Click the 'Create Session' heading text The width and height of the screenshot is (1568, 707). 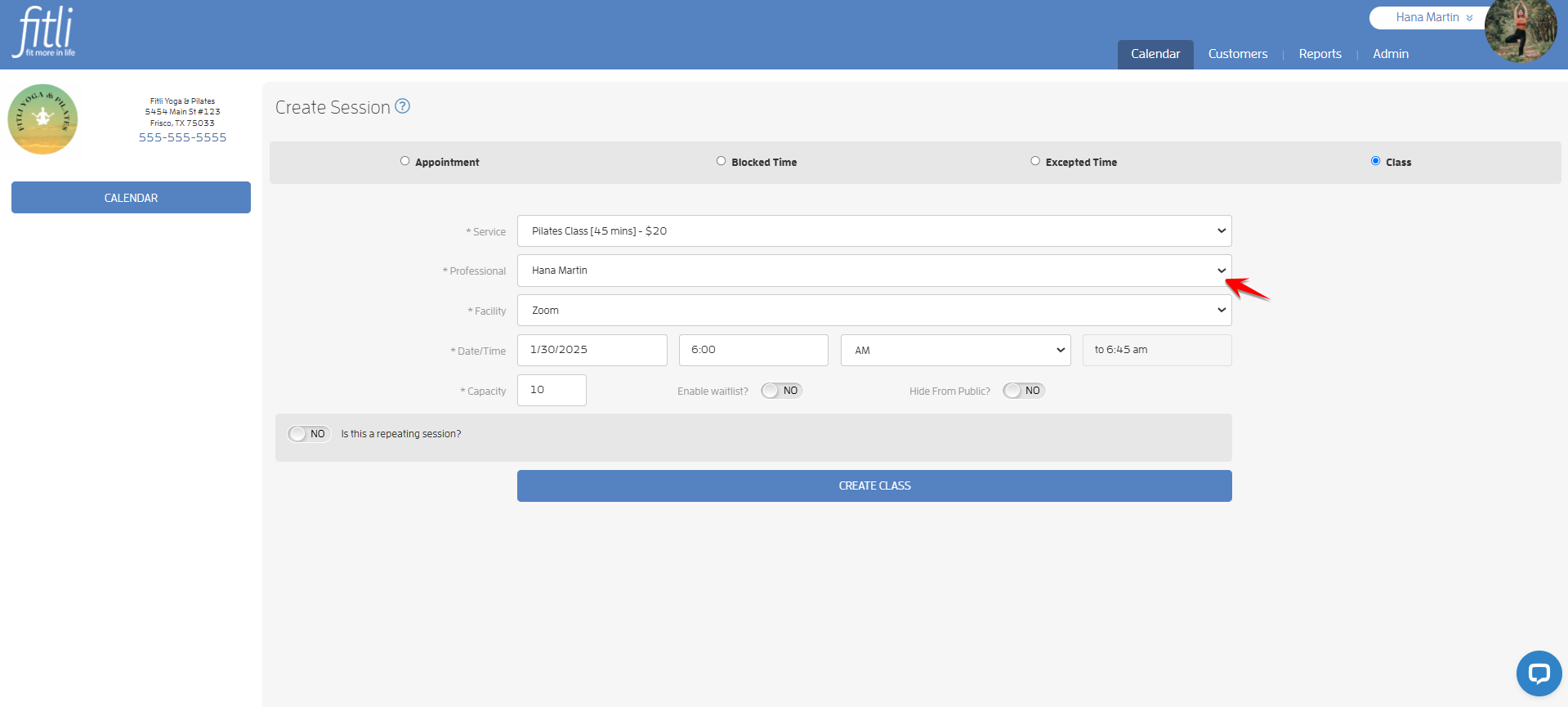[x=333, y=107]
